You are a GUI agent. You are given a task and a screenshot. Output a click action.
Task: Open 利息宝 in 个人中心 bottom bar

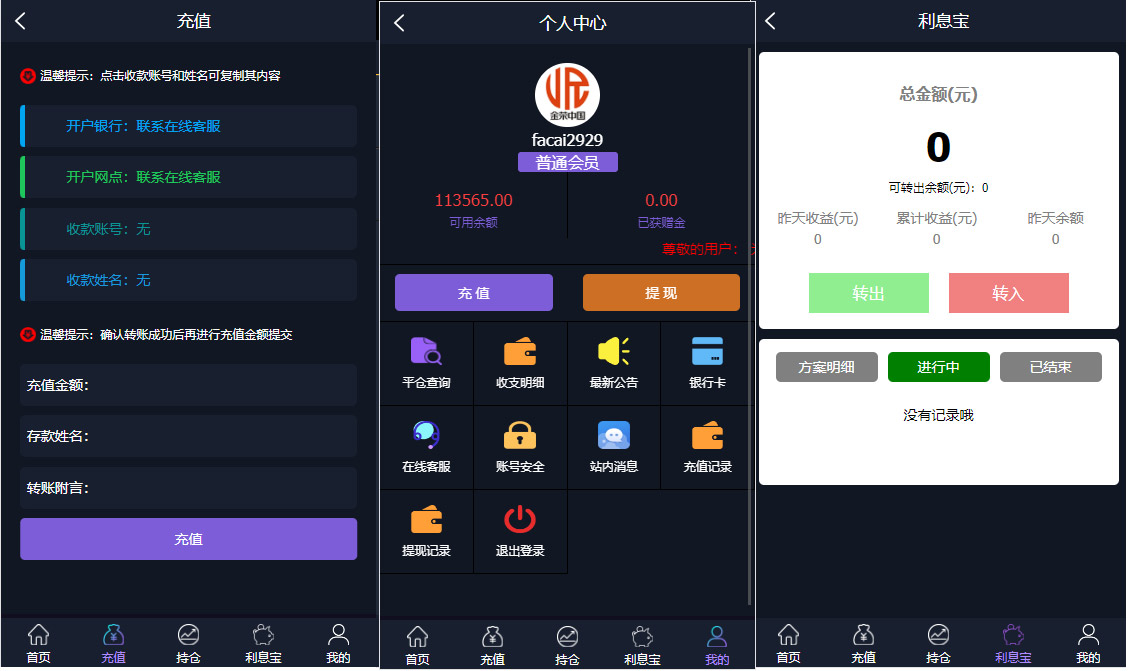642,645
